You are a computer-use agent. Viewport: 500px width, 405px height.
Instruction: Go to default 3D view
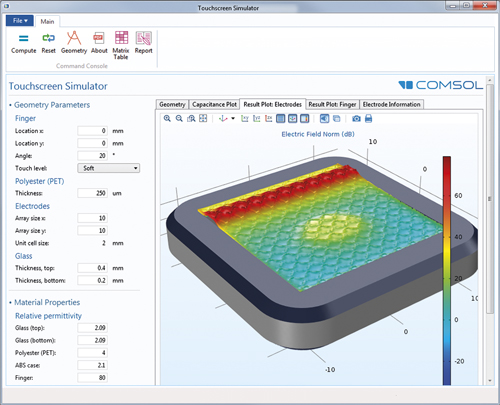[223, 118]
